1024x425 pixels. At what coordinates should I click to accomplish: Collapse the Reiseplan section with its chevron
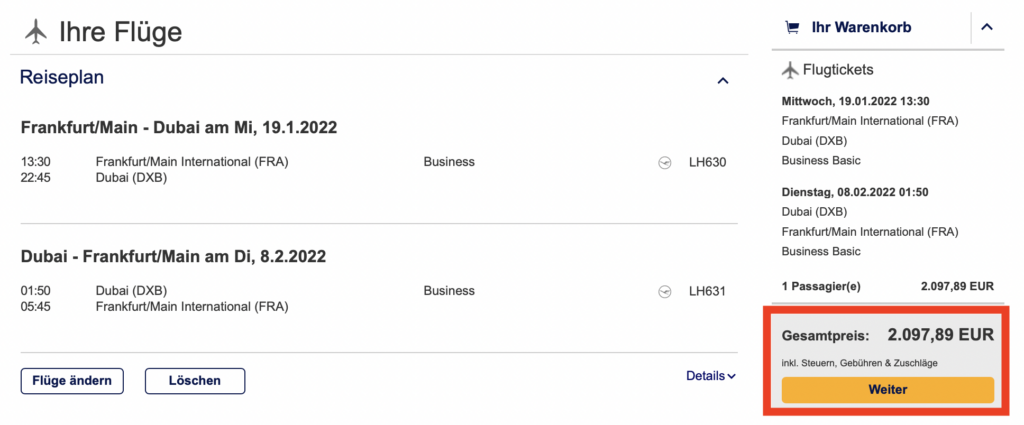tap(723, 80)
